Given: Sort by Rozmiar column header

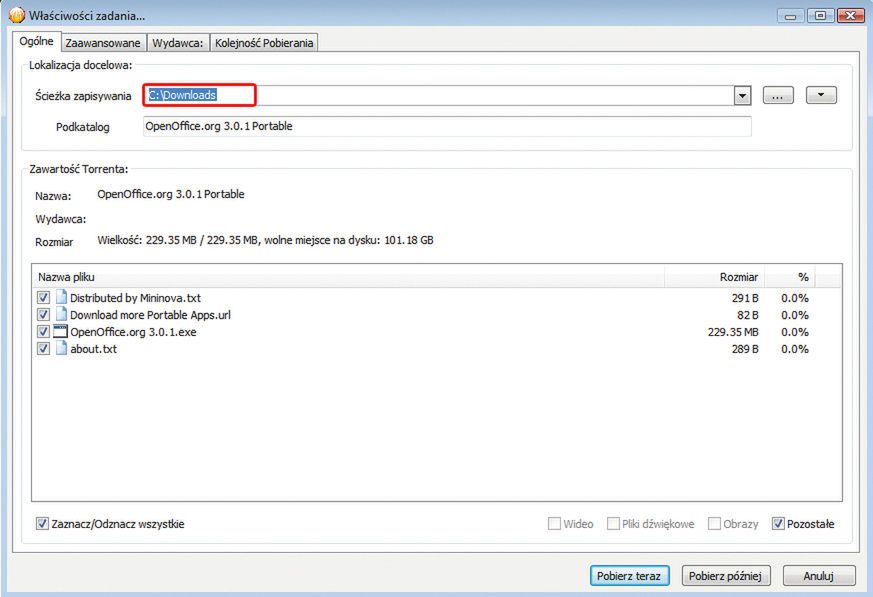Looking at the screenshot, I should (x=714, y=277).
